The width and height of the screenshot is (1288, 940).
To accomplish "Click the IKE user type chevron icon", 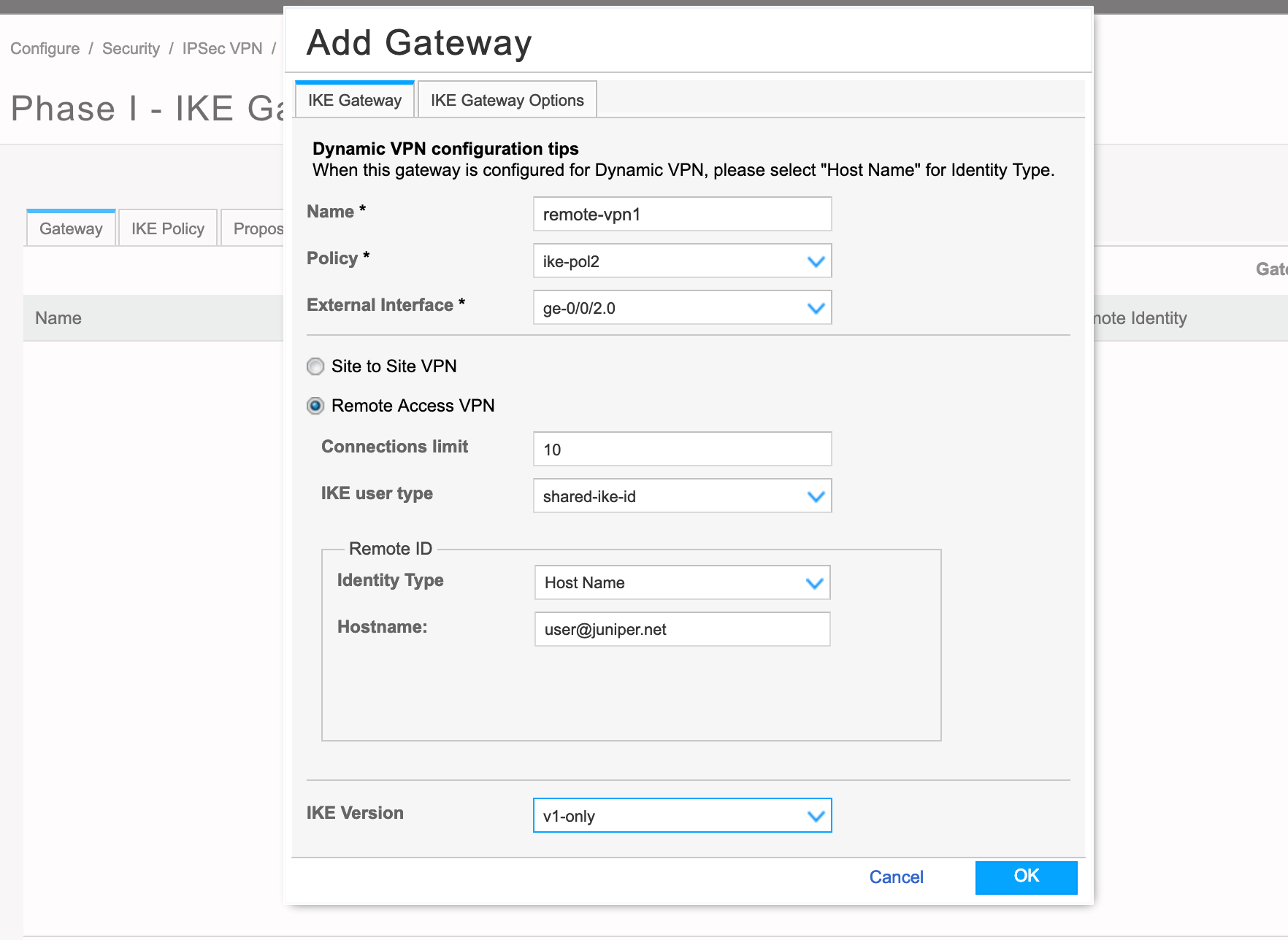I will (x=815, y=496).
